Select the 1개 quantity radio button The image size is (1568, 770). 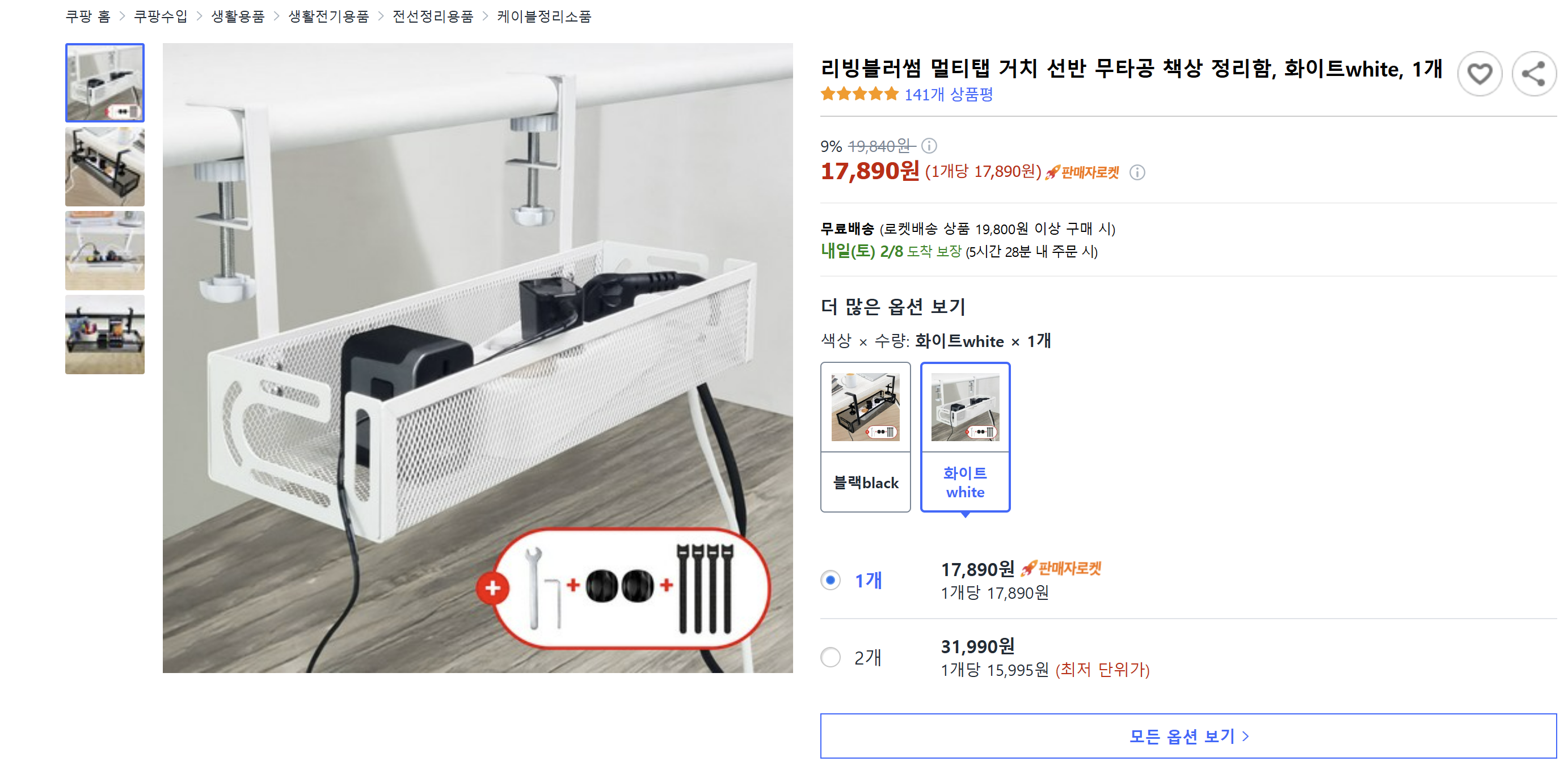831,581
